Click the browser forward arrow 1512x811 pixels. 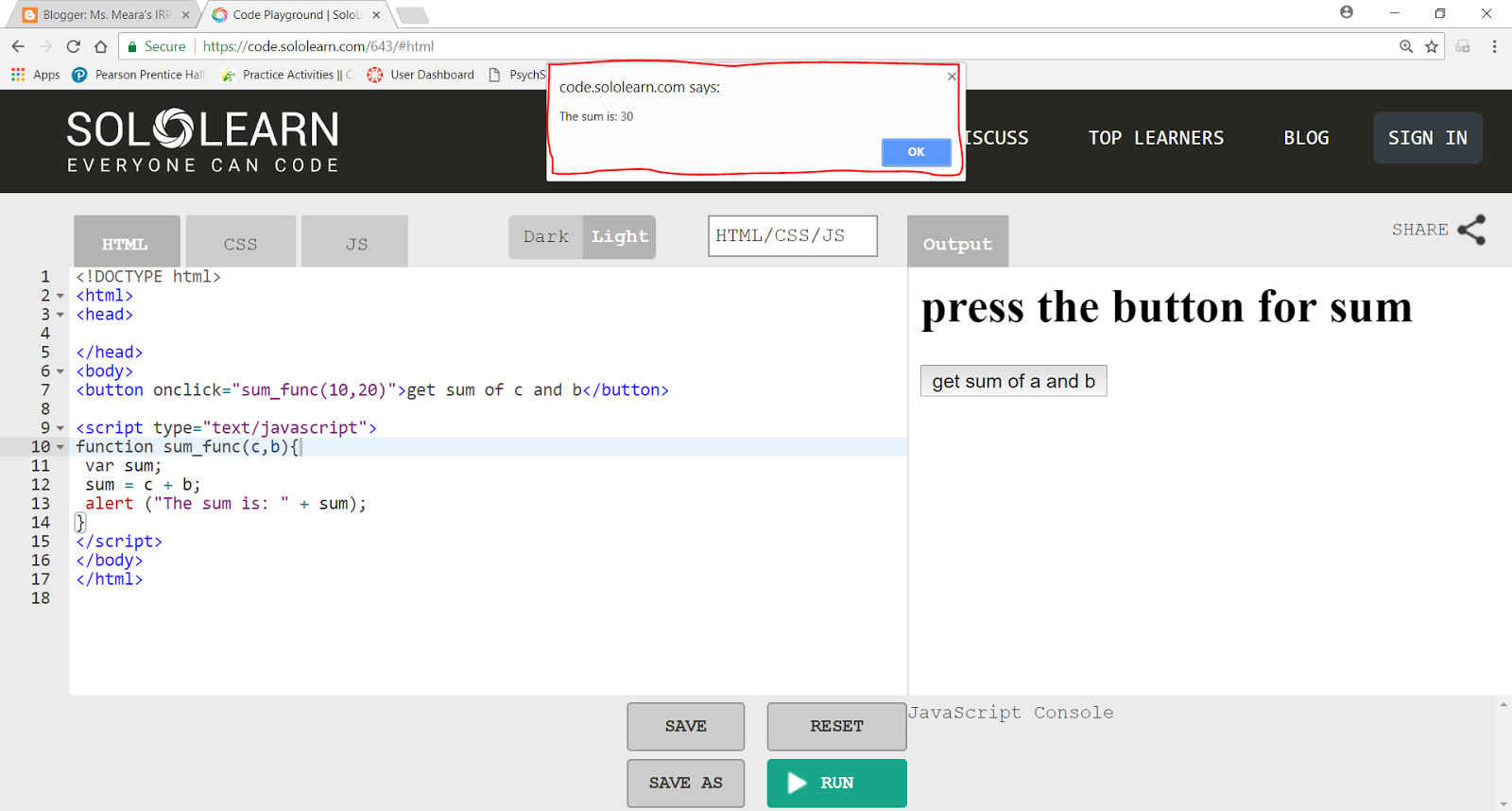pos(45,46)
